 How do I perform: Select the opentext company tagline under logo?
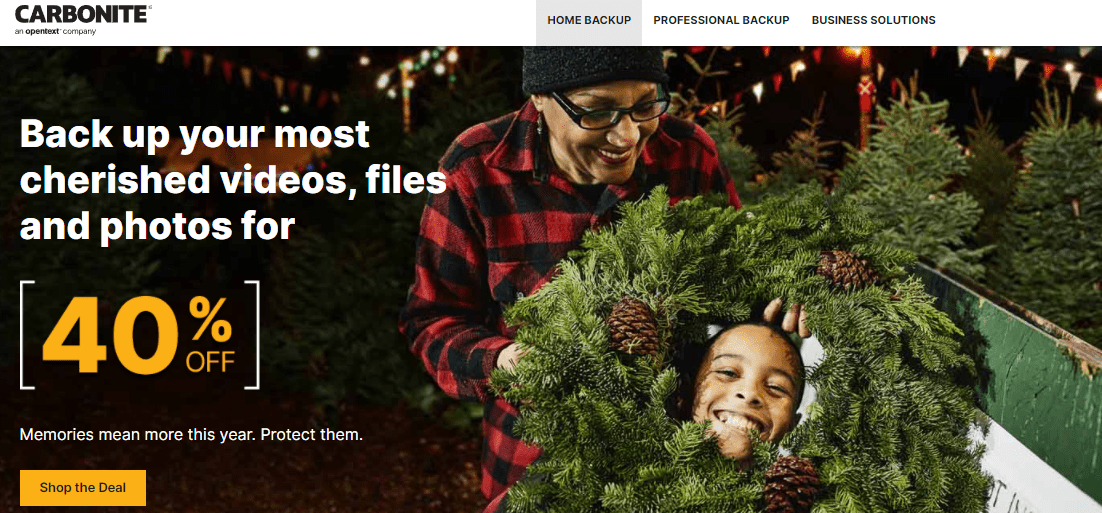[55, 32]
